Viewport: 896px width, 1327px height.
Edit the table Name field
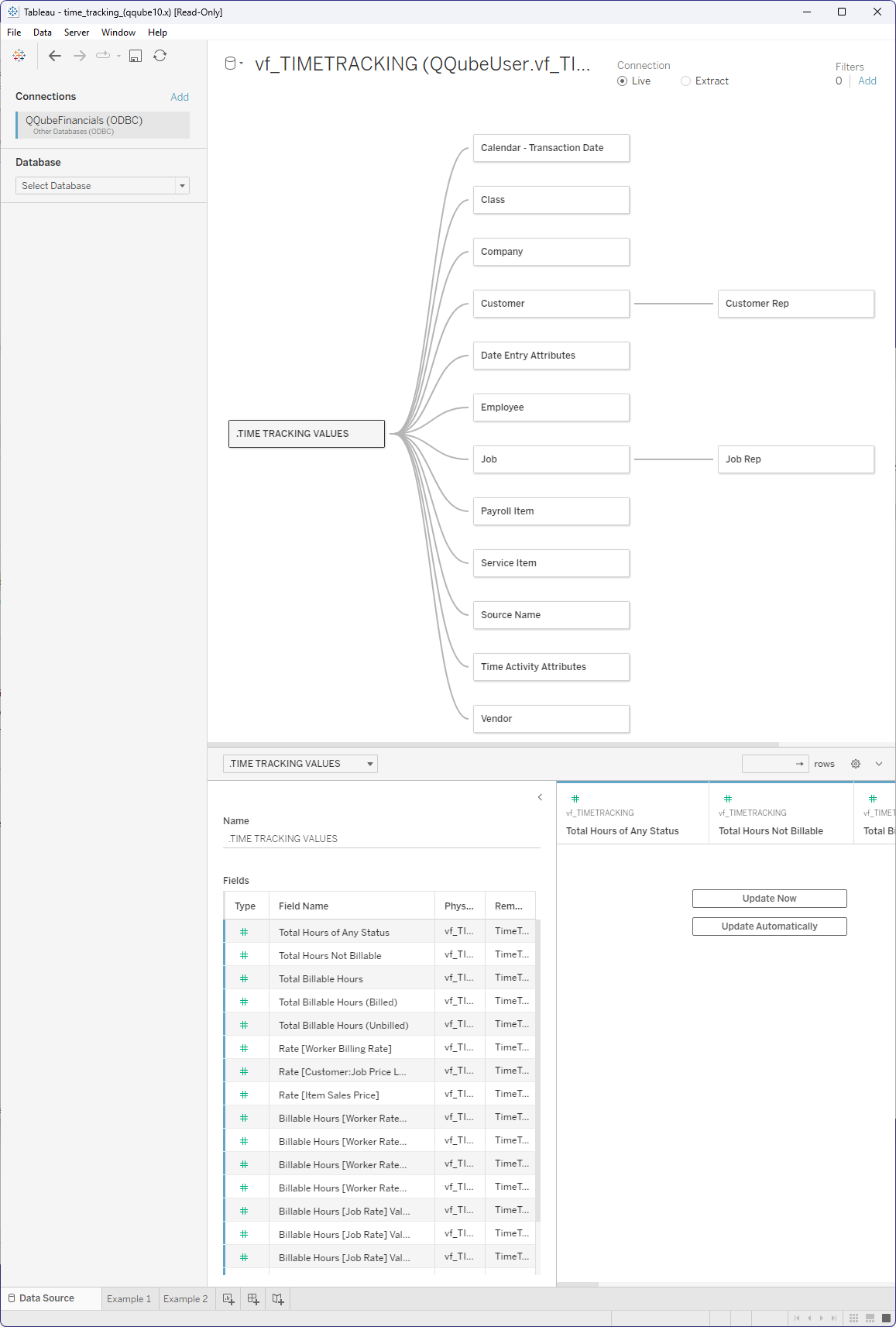point(382,839)
